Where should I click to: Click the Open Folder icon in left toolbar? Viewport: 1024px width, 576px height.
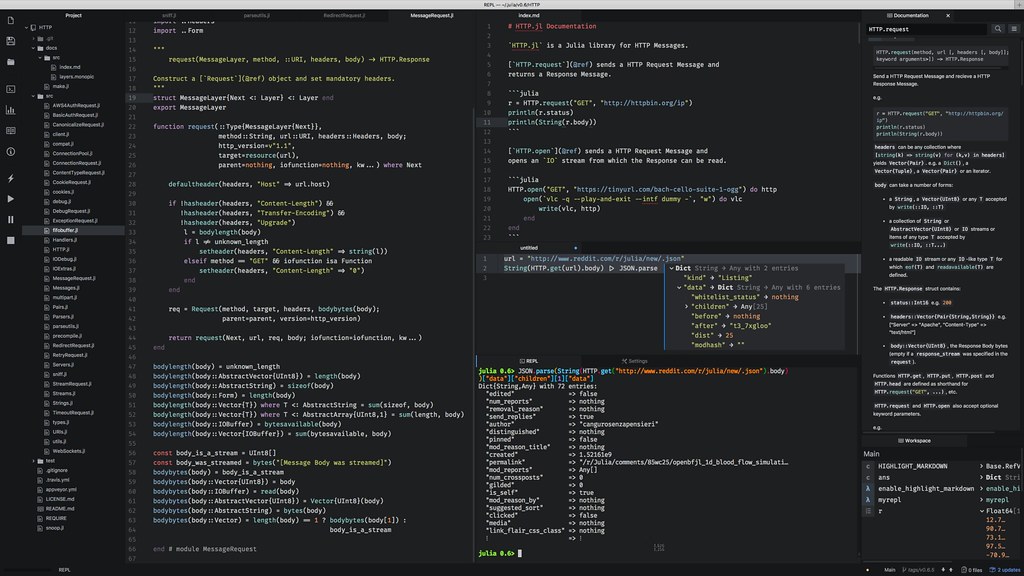tap(10, 62)
